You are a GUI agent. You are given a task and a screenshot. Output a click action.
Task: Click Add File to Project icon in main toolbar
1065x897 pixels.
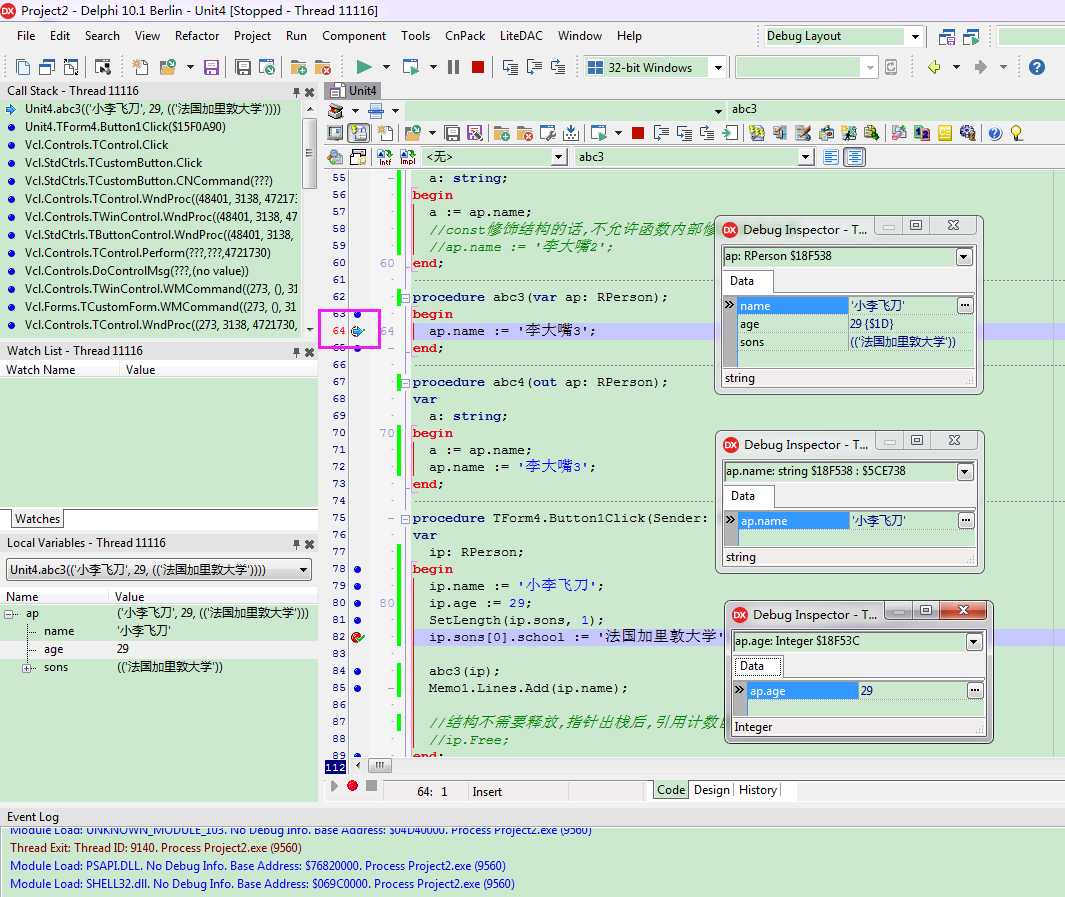pyautogui.click(x=298, y=67)
